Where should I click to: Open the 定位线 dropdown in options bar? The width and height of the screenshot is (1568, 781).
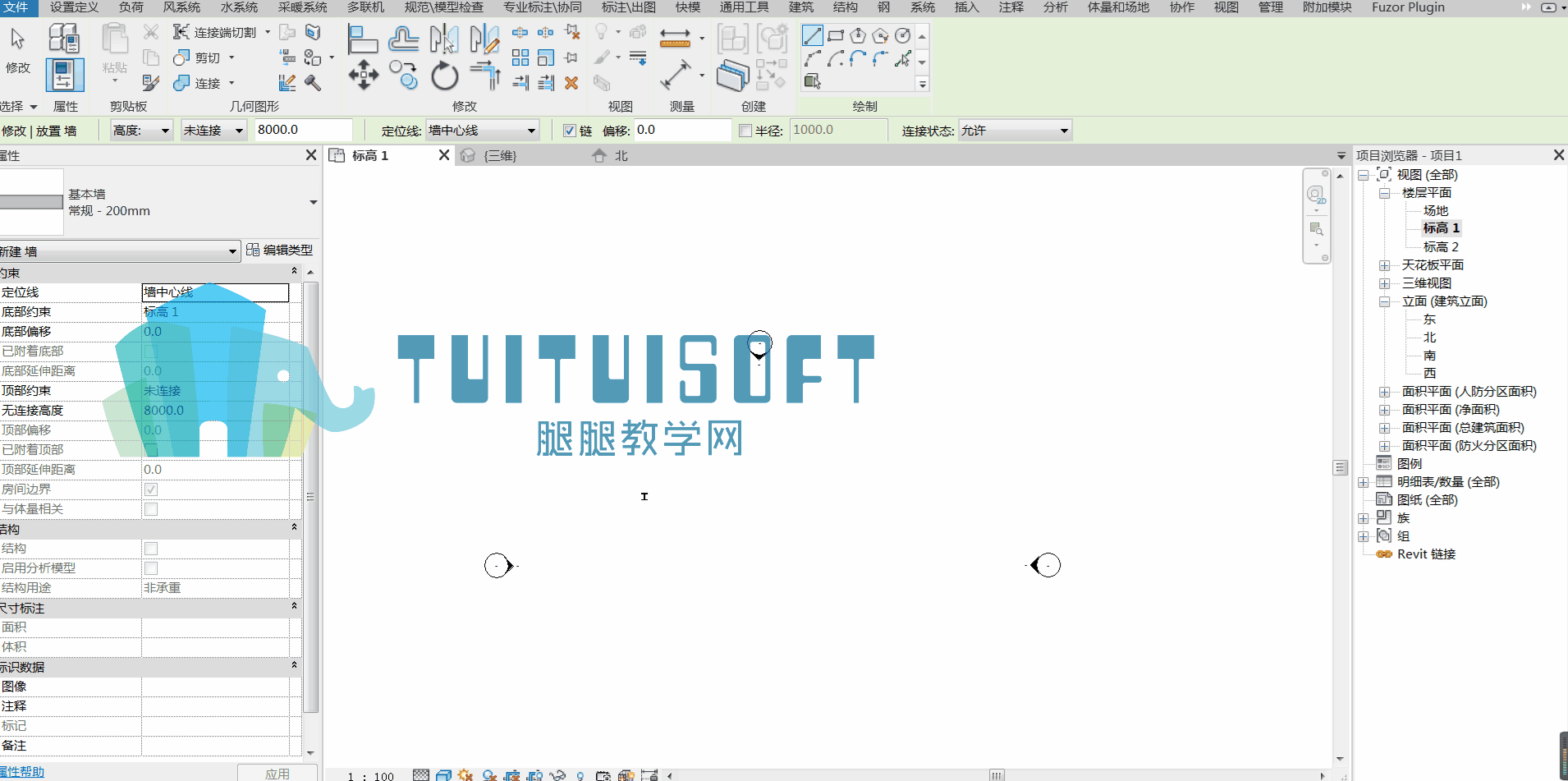pyautogui.click(x=482, y=131)
